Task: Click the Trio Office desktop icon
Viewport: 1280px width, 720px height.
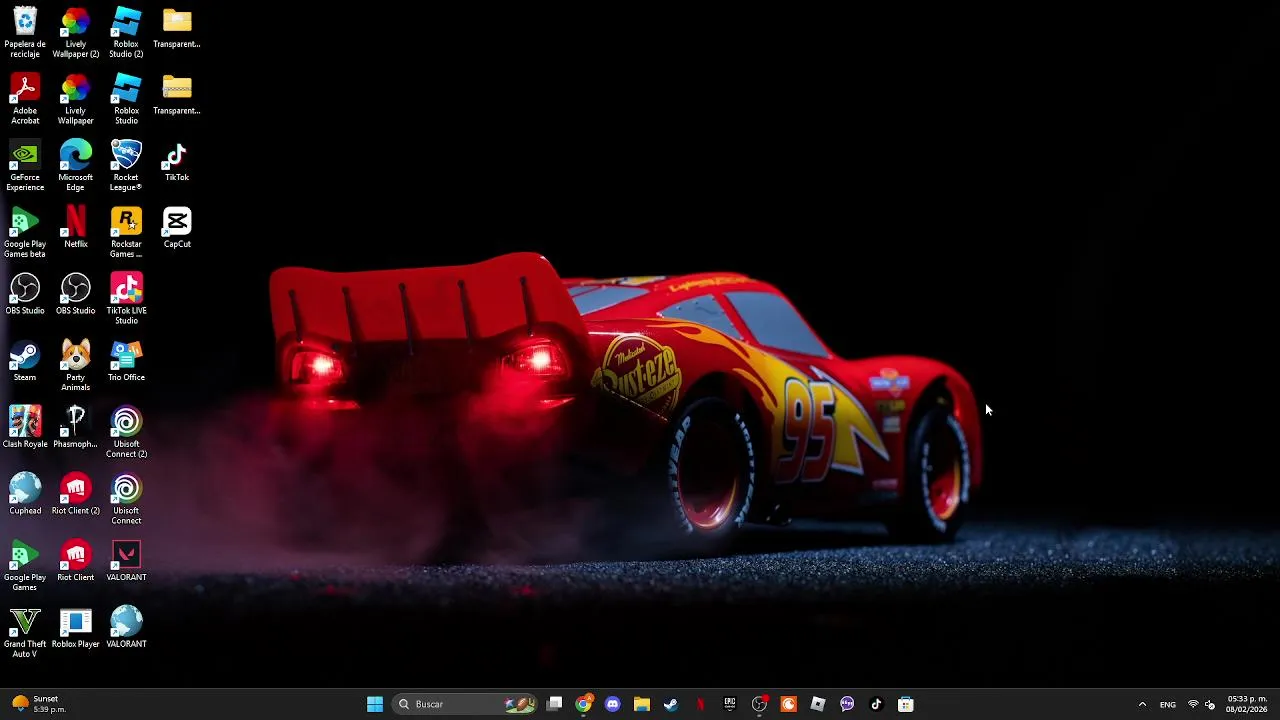Action: pos(126,361)
